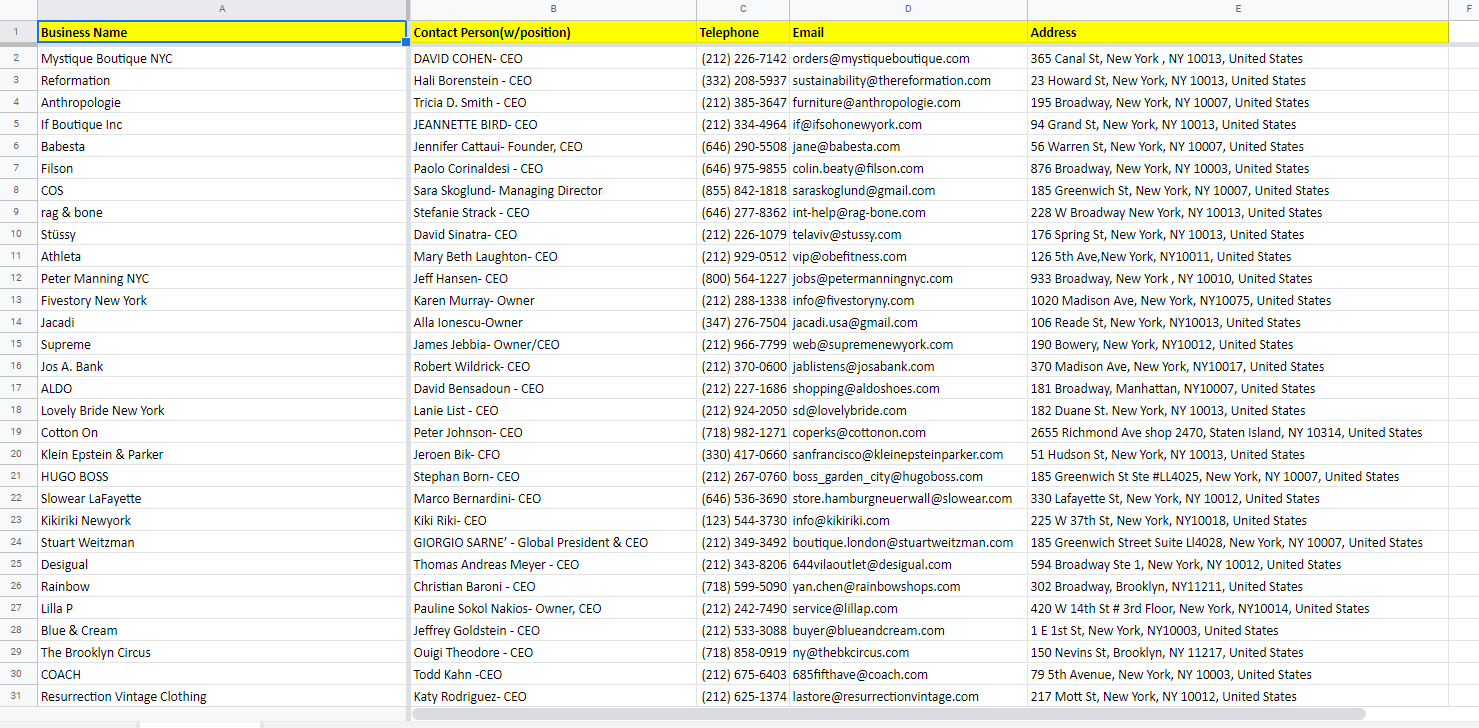Select the Athleta business cell

coord(222,256)
